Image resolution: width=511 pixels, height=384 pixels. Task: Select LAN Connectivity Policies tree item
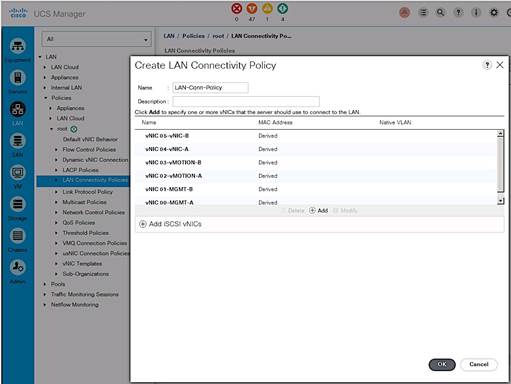coord(95,180)
